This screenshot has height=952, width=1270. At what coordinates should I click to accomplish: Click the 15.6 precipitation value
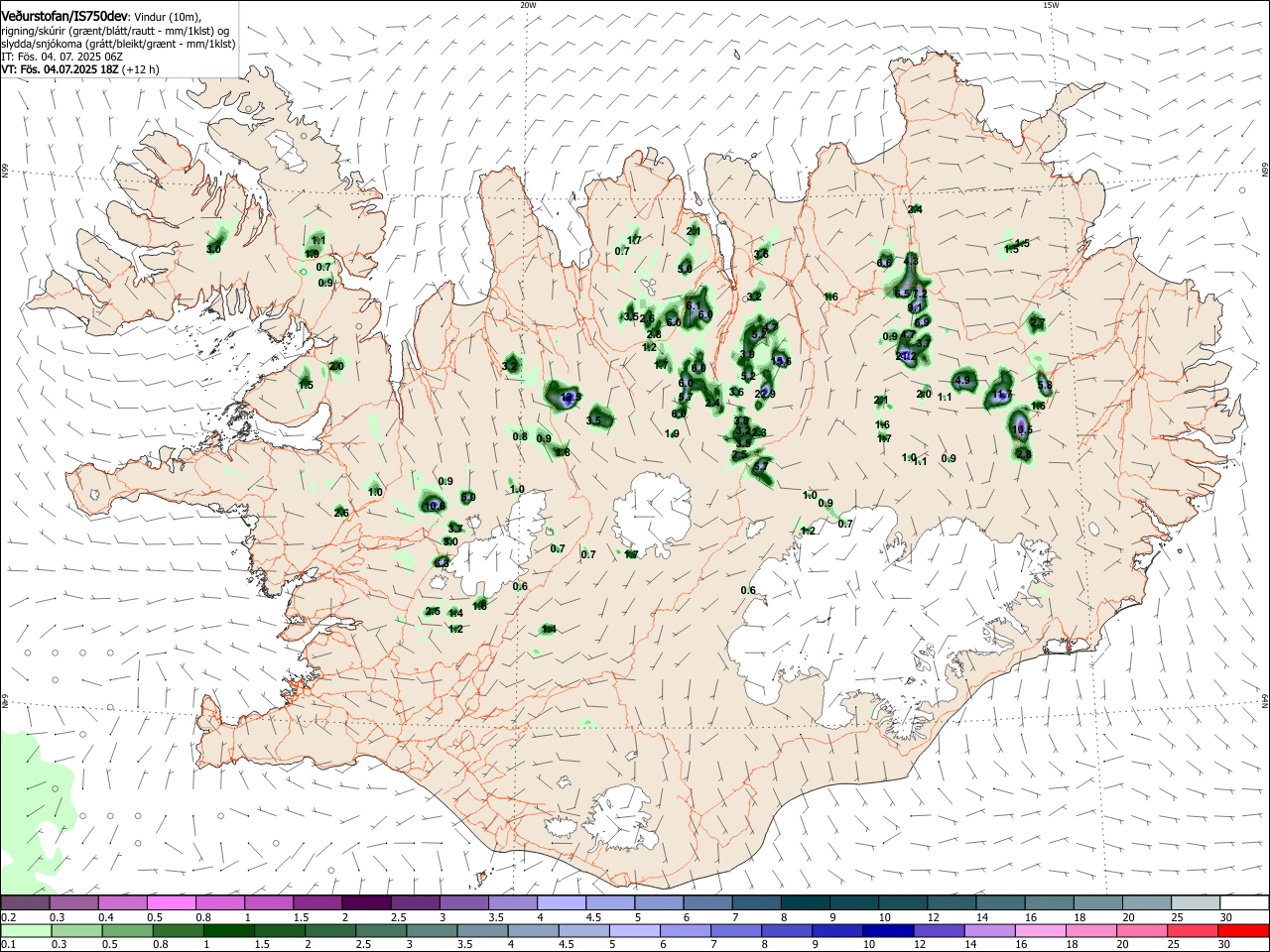tap(782, 361)
